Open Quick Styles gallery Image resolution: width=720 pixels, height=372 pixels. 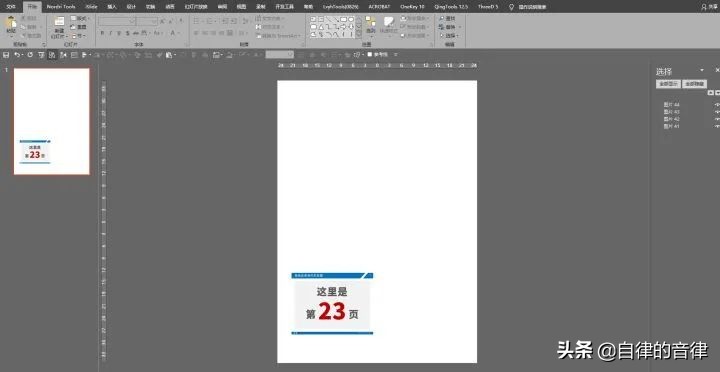pyautogui.click(x=388, y=28)
